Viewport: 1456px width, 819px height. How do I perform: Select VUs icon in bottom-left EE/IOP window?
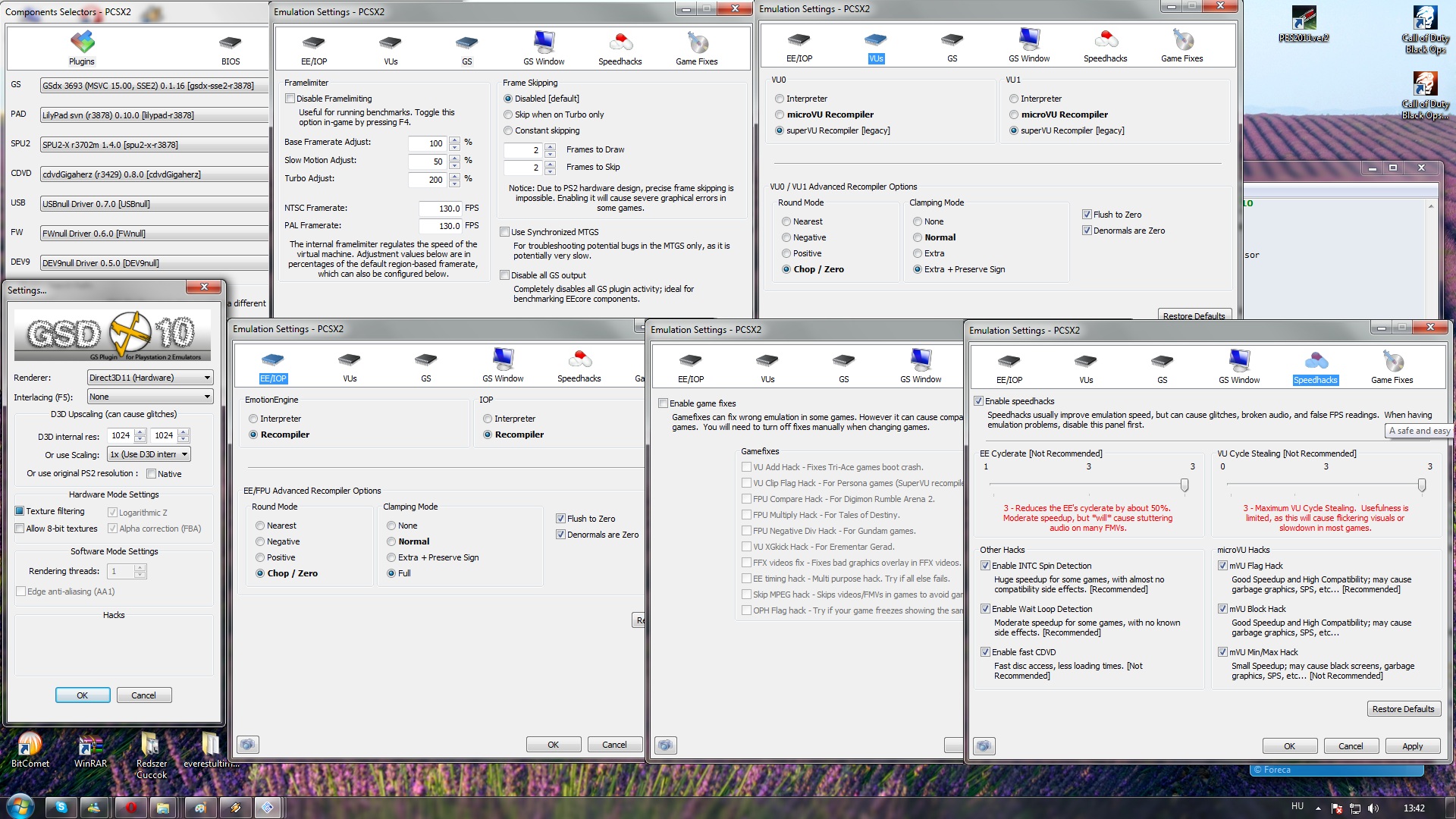point(350,367)
